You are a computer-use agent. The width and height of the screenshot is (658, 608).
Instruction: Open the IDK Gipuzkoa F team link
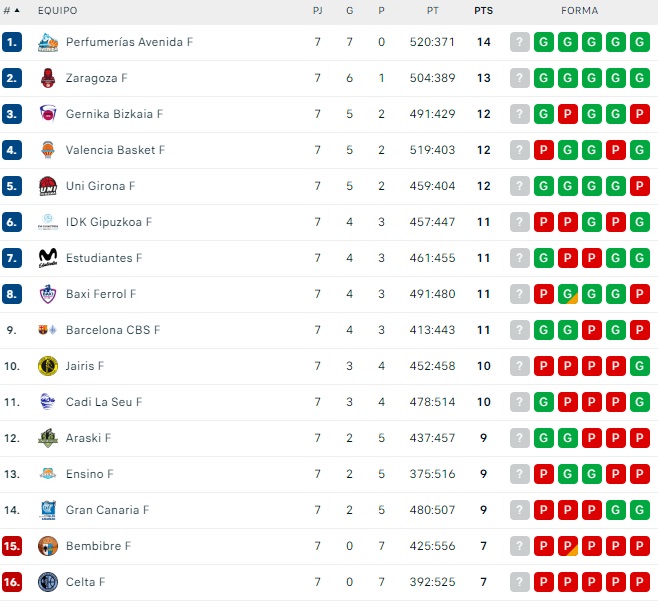tap(108, 222)
